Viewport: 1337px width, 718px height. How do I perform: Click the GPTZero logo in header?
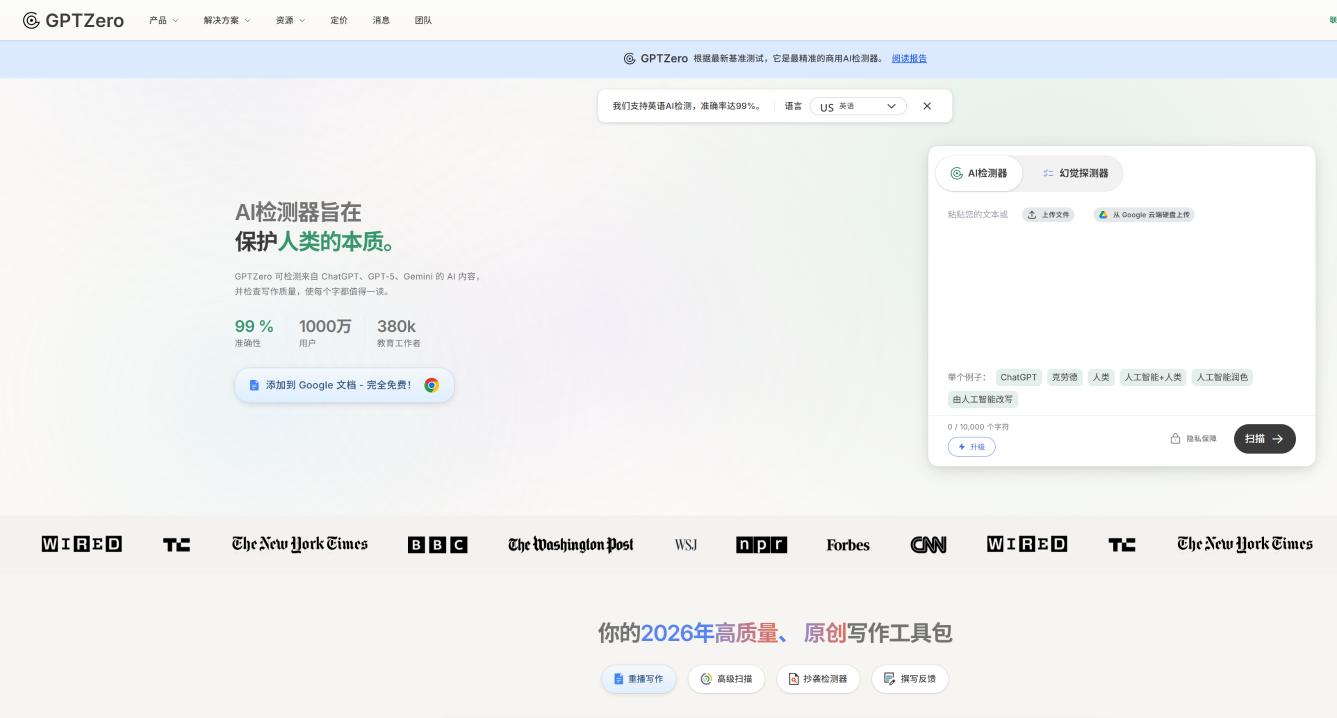click(73, 20)
